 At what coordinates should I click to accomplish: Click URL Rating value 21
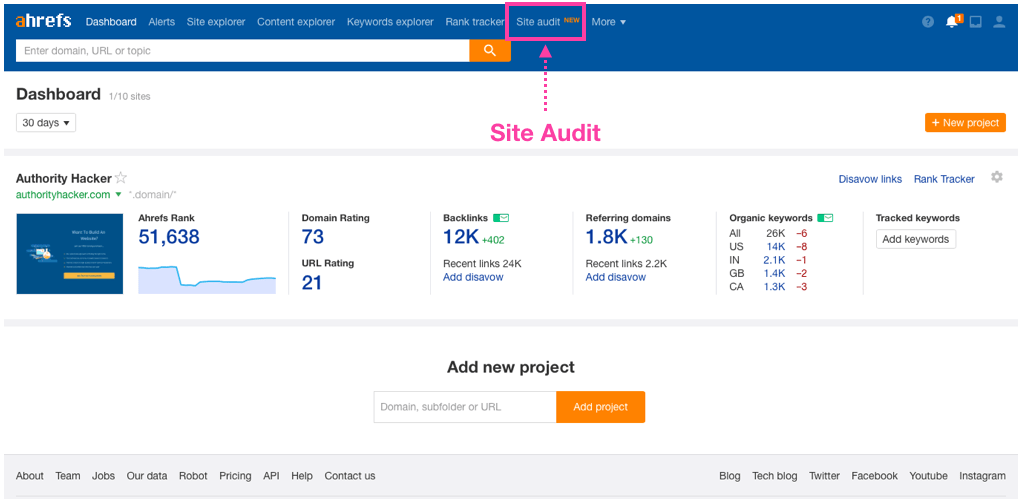coord(312,283)
